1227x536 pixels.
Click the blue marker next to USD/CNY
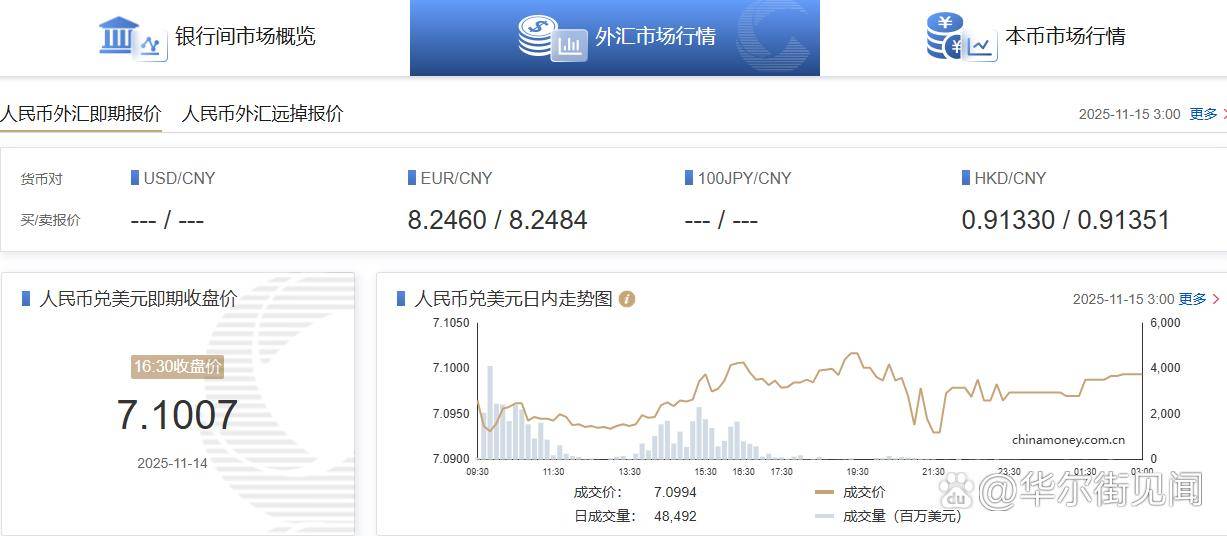point(135,178)
